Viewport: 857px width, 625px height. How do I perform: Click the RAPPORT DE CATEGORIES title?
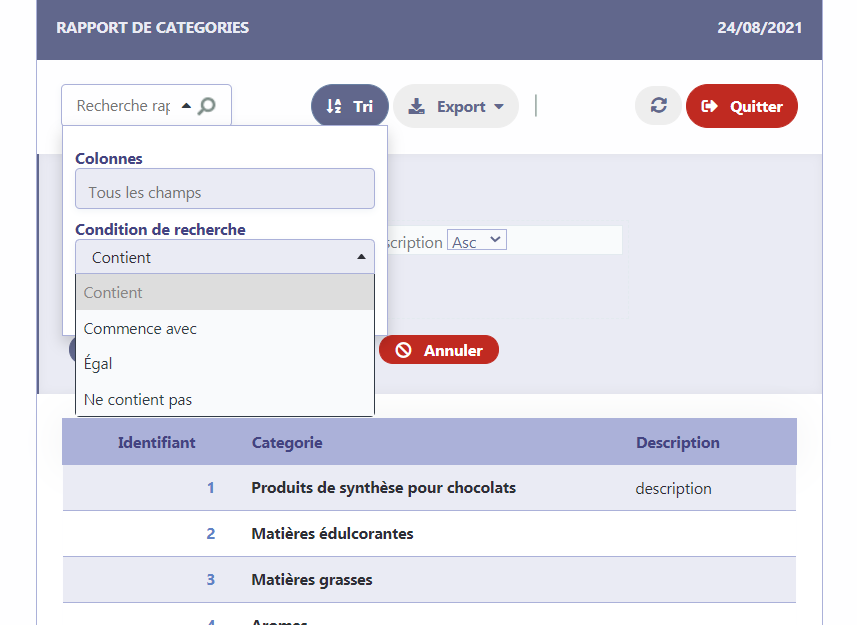point(152,28)
